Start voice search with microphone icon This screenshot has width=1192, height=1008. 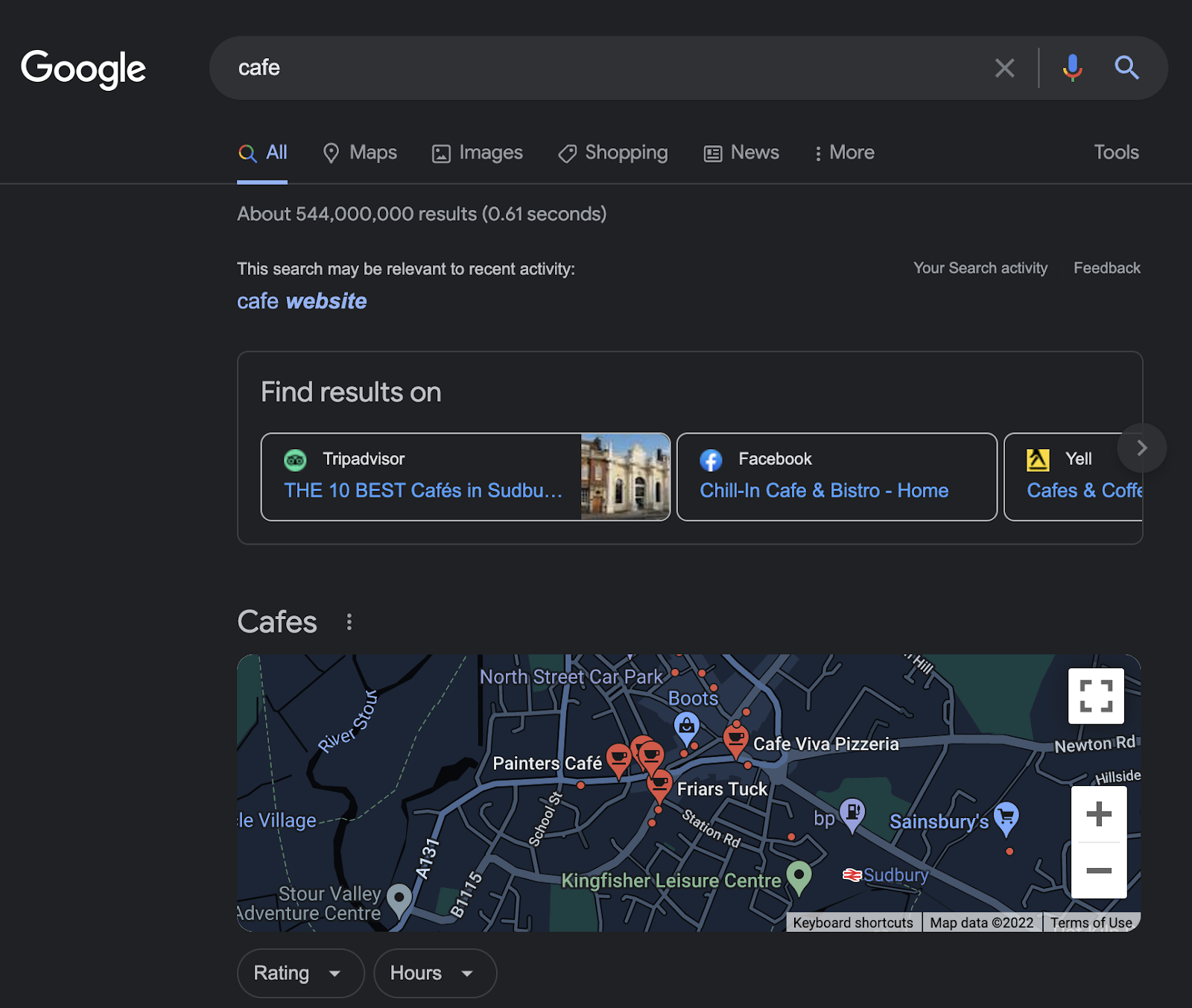pyautogui.click(x=1072, y=68)
